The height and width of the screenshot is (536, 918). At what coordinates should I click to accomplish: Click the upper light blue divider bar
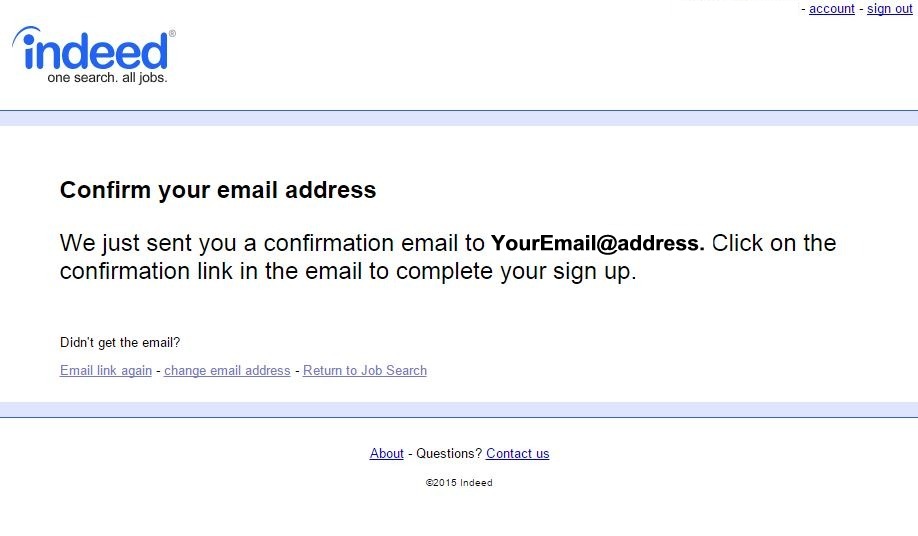(459, 118)
